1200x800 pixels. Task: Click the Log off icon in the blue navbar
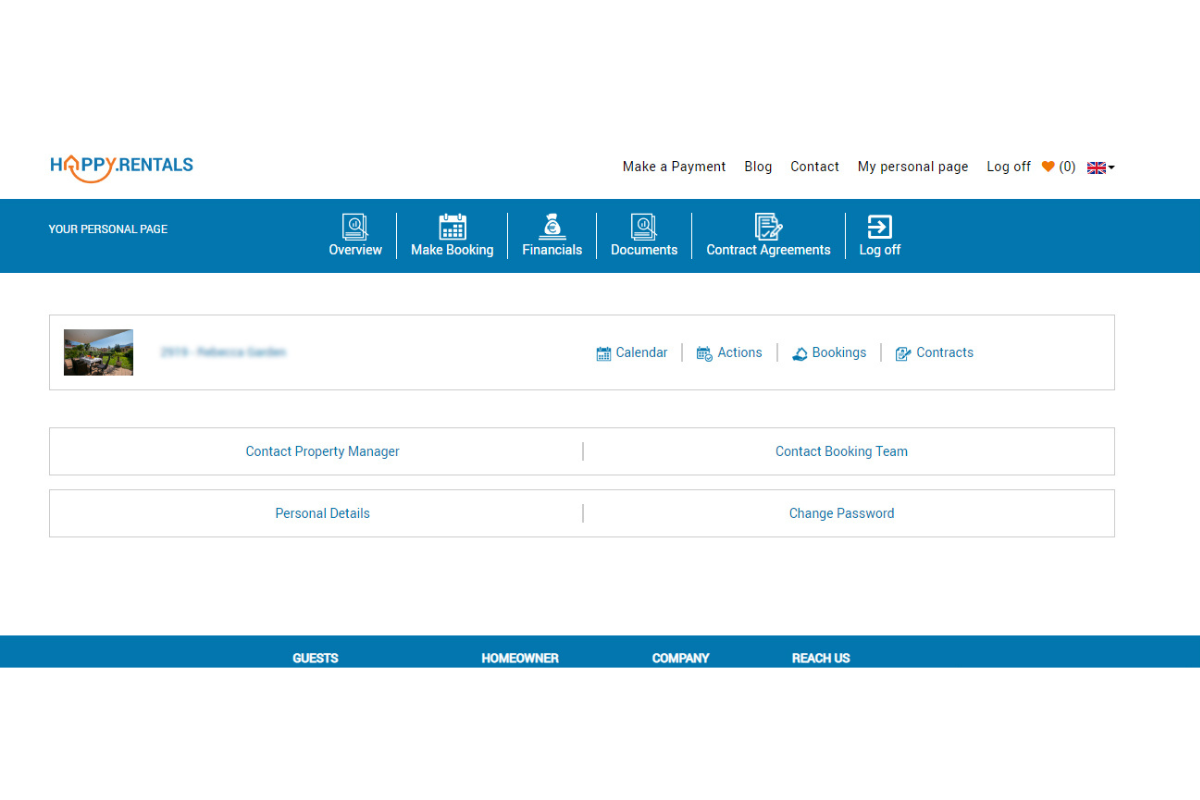click(x=879, y=226)
